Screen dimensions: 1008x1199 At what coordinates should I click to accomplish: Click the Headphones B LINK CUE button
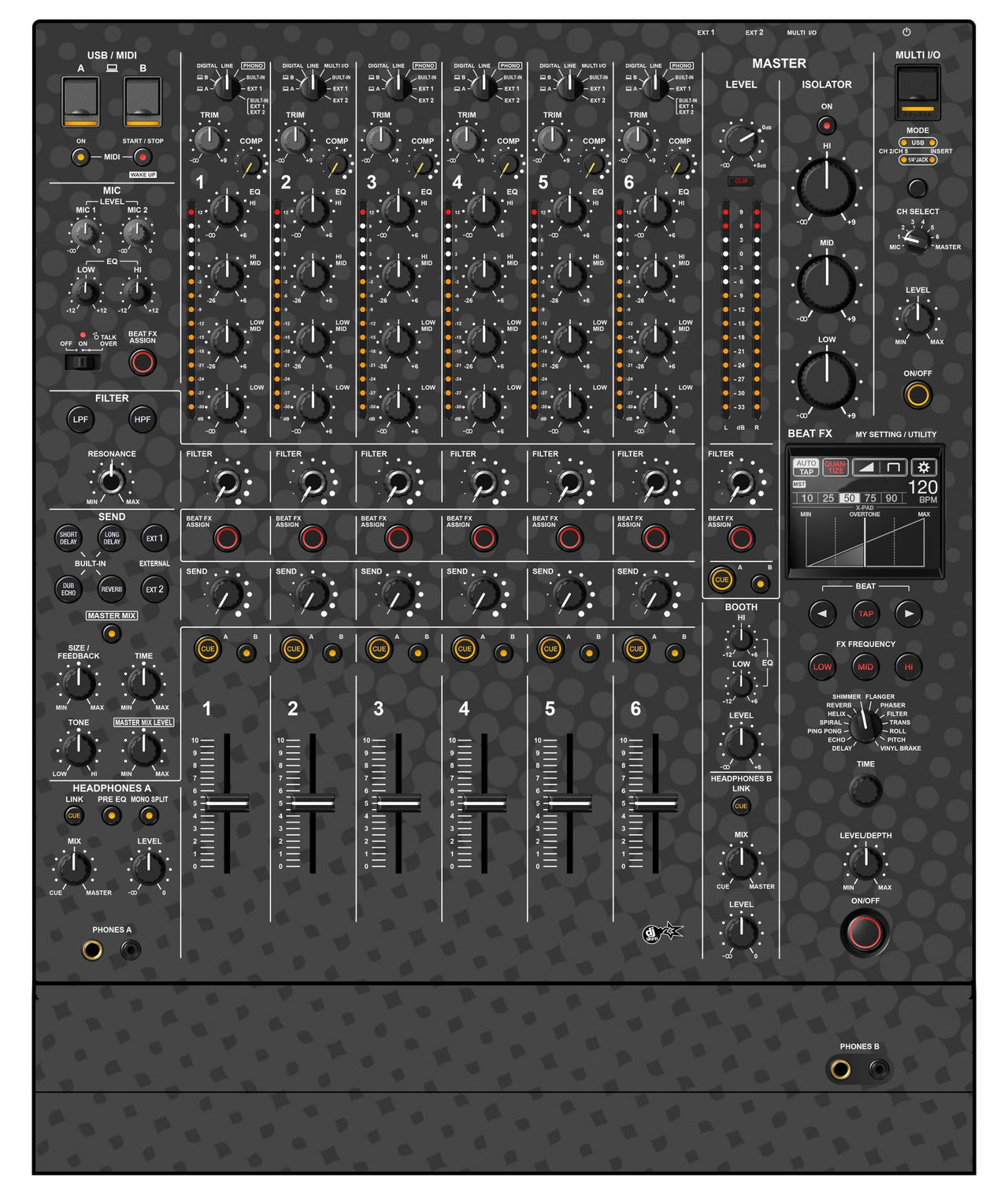pos(741,806)
